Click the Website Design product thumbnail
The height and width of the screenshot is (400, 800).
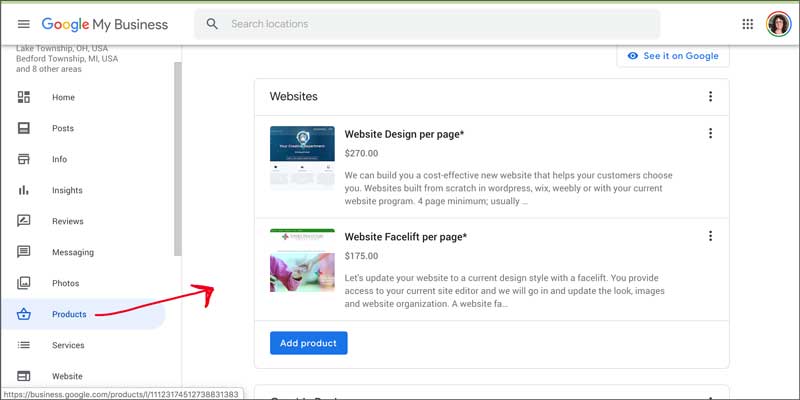(x=302, y=158)
